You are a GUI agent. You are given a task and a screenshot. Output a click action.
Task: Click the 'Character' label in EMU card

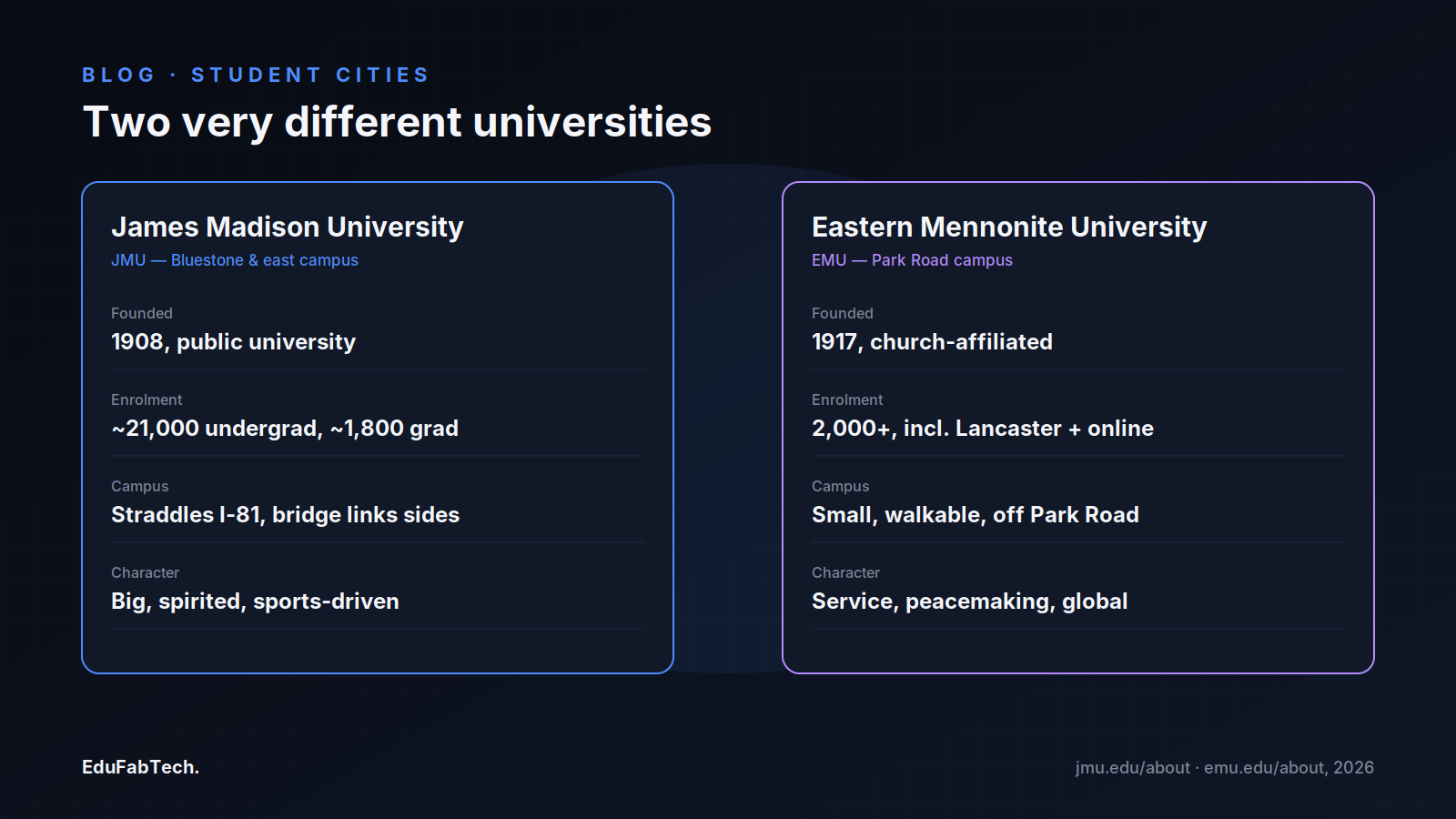845,572
